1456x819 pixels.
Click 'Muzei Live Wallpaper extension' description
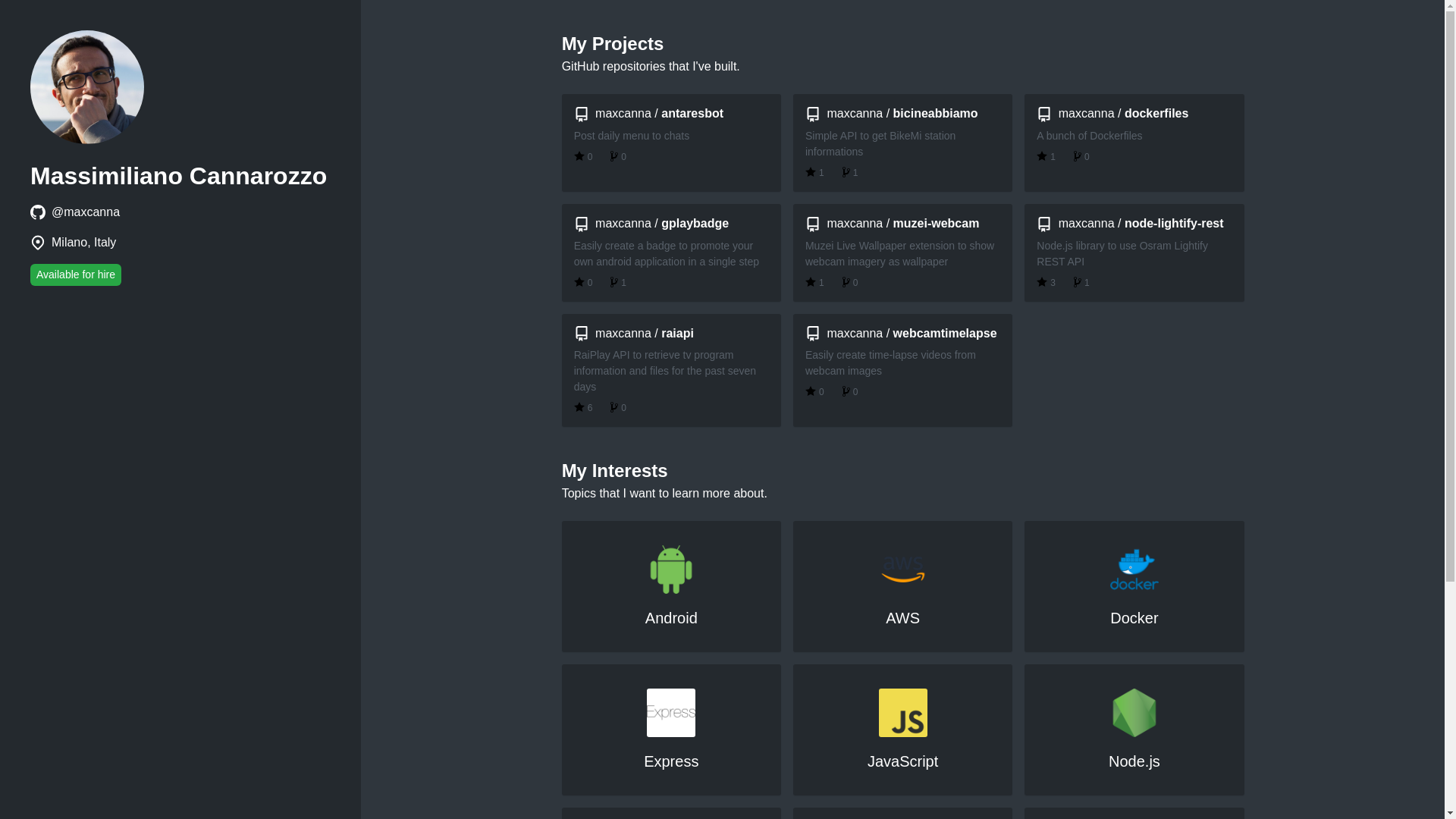[899, 253]
